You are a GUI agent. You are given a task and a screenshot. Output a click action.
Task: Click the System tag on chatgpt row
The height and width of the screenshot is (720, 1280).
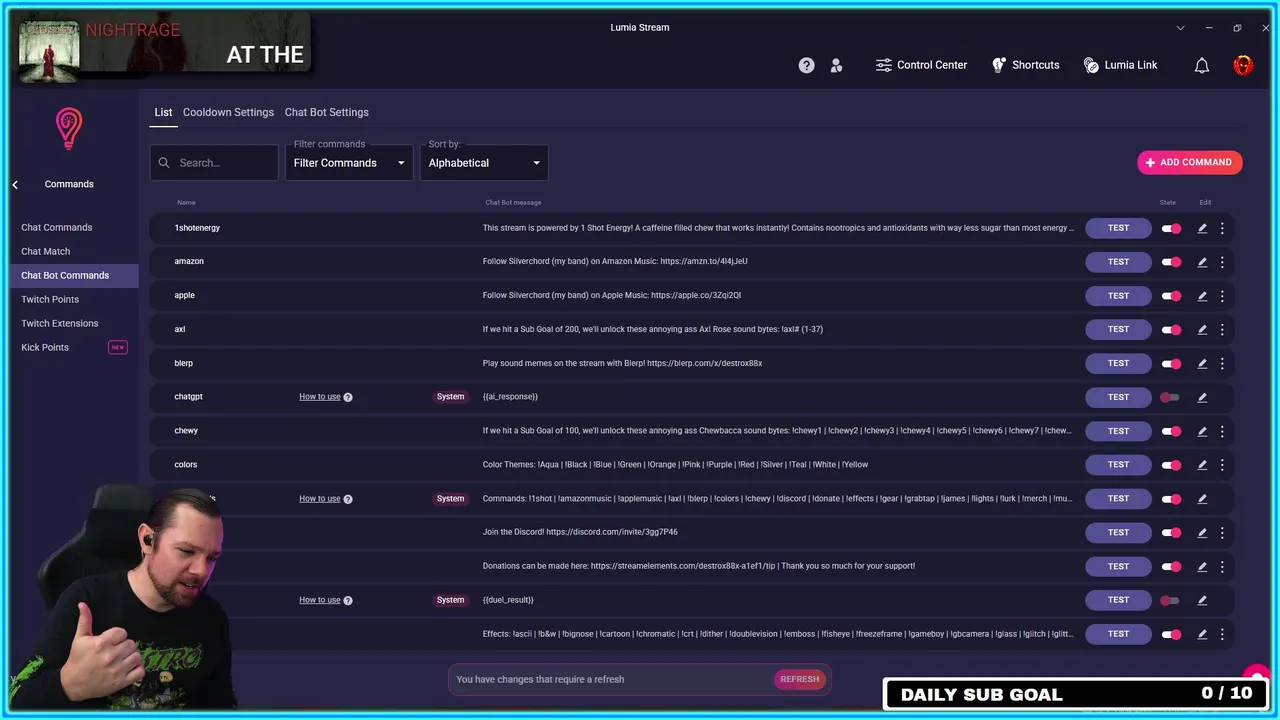(x=451, y=397)
